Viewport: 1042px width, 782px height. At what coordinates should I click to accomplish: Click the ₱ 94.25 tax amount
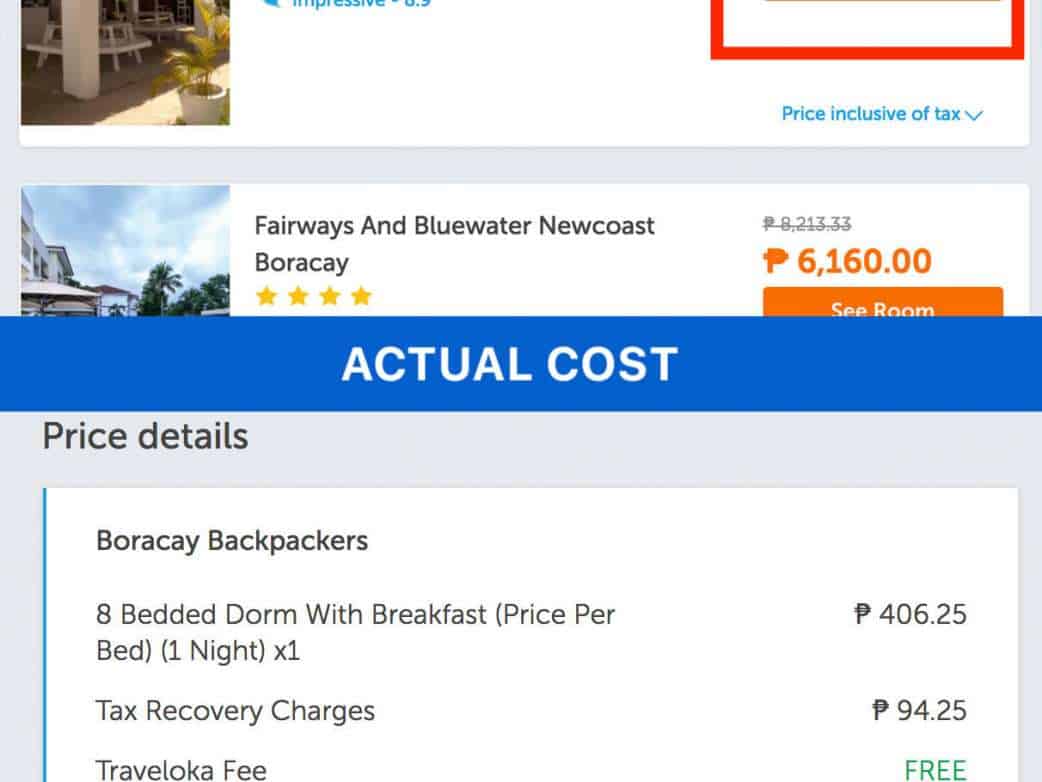919,711
